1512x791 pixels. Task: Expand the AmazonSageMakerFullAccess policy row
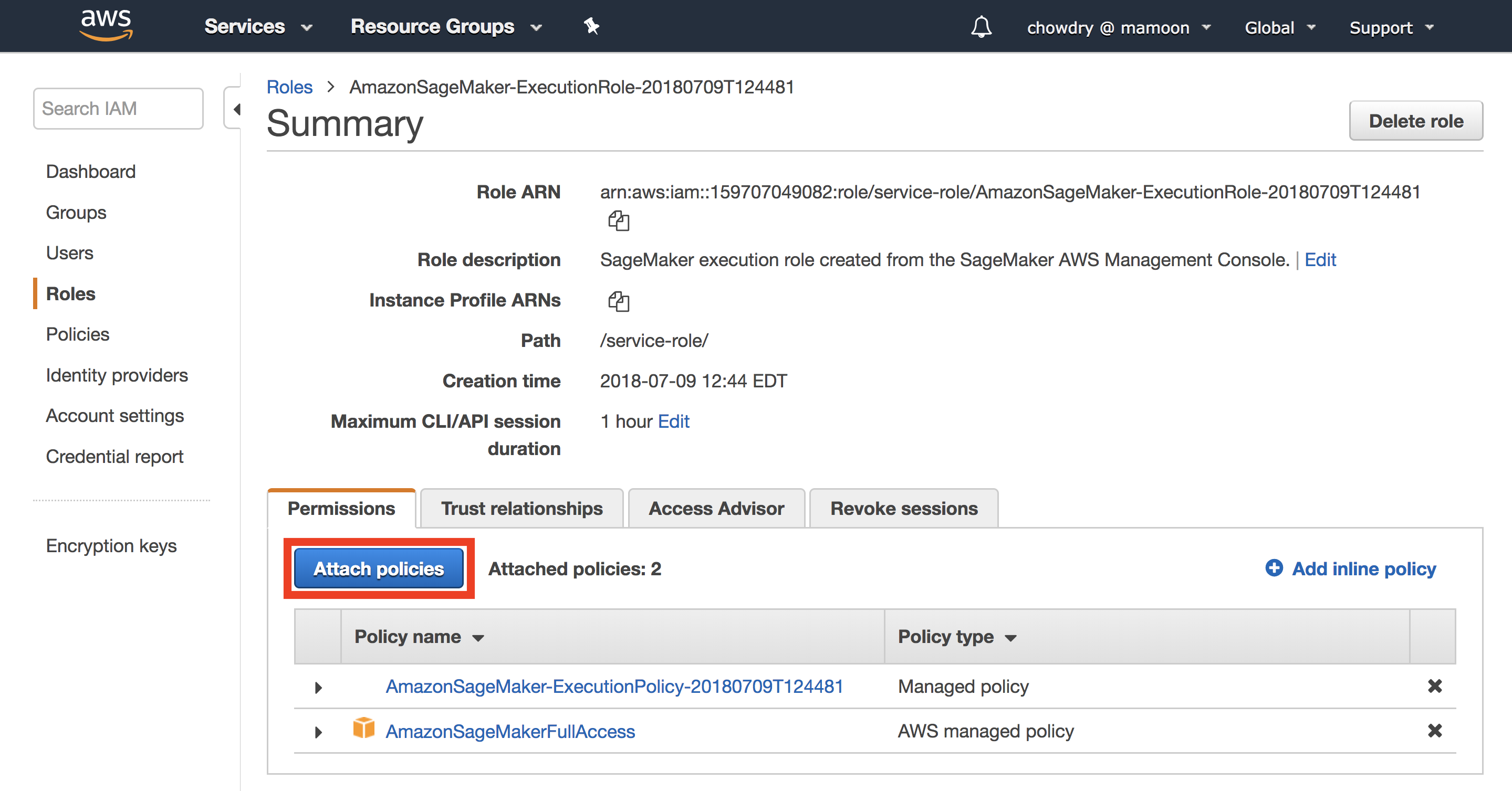[x=318, y=732]
